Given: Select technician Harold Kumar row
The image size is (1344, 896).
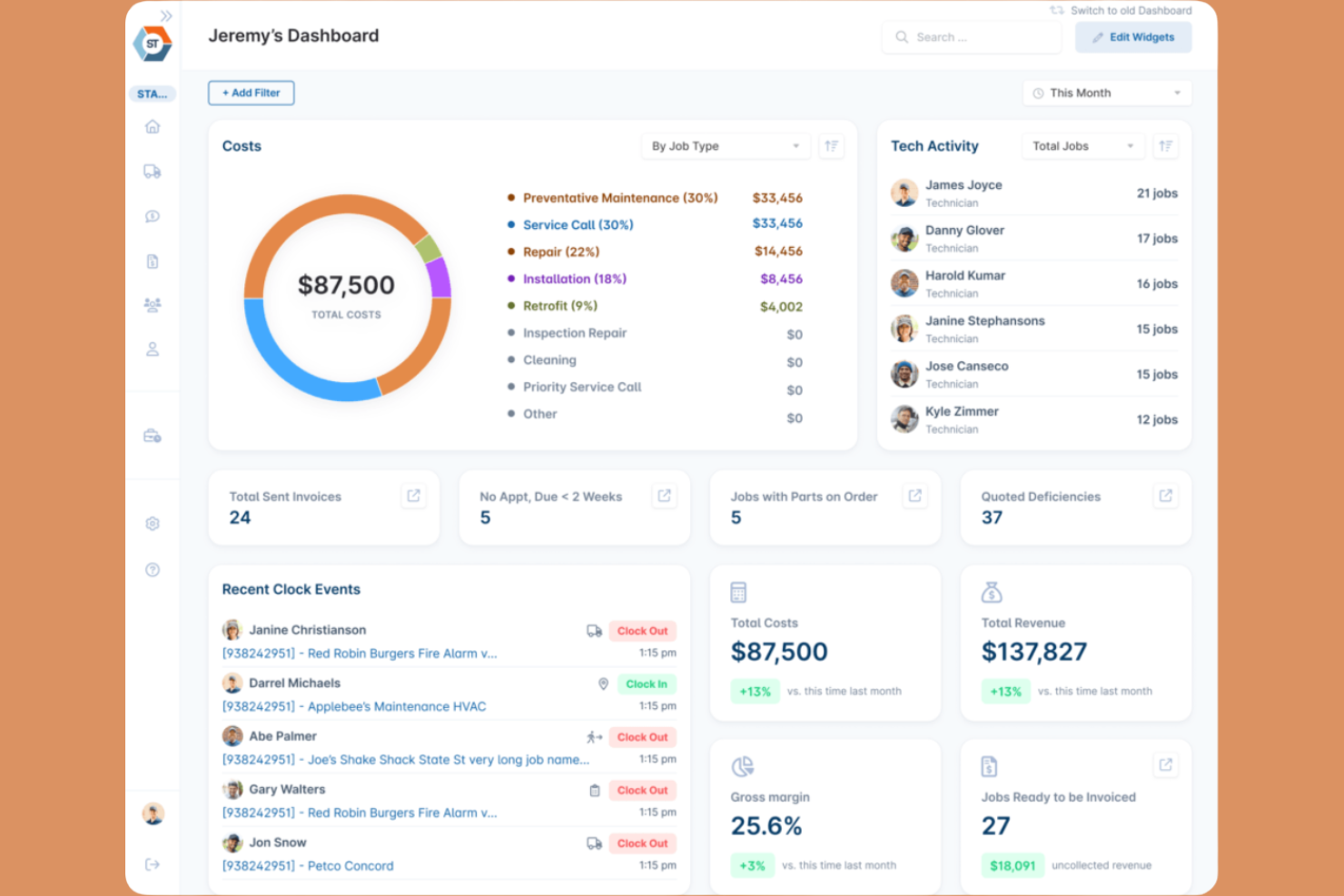Looking at the screenshot, I should click(1034, 284).
